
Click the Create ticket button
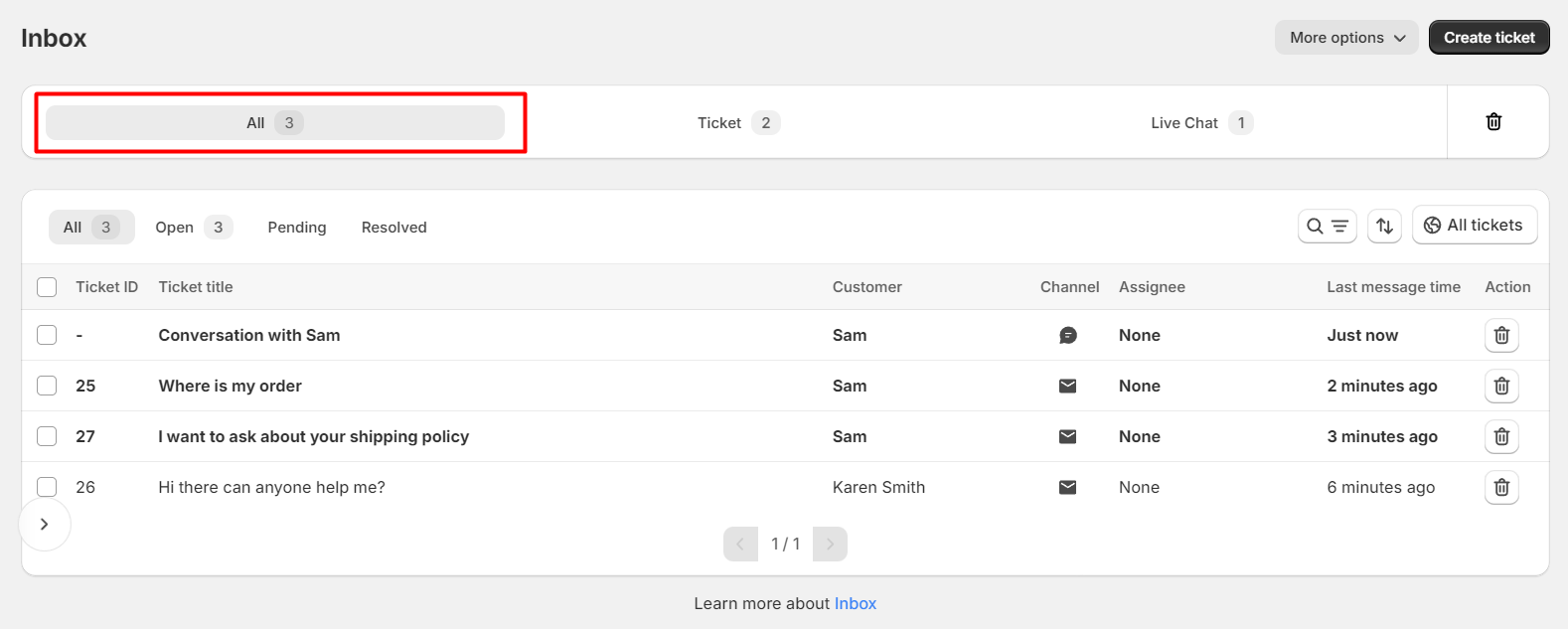[x=1489, y=38]
